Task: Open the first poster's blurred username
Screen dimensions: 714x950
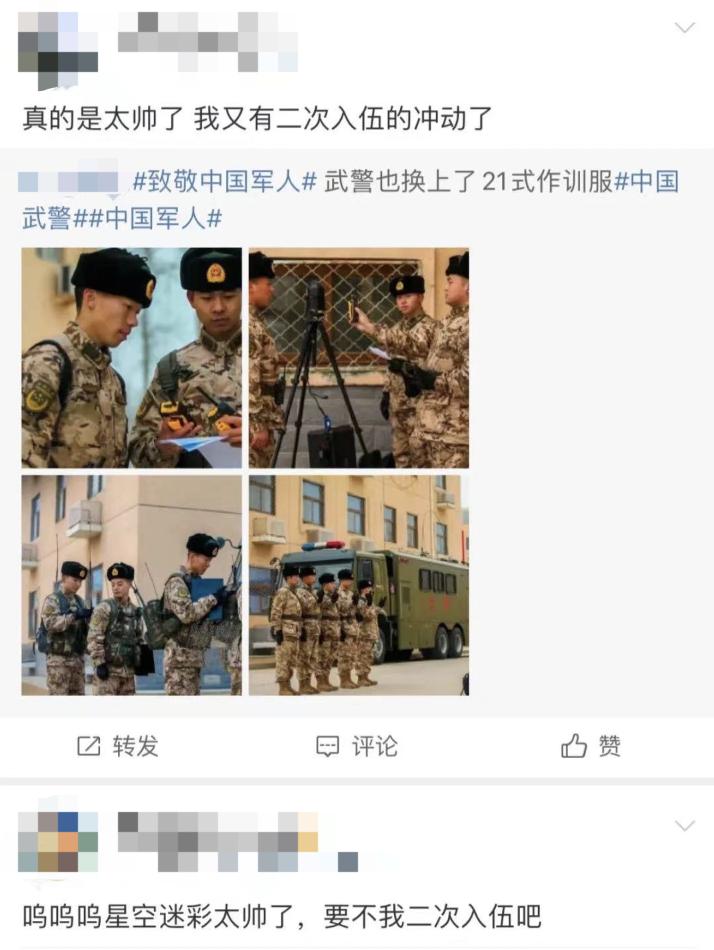Action: click(x=208, y=41)
